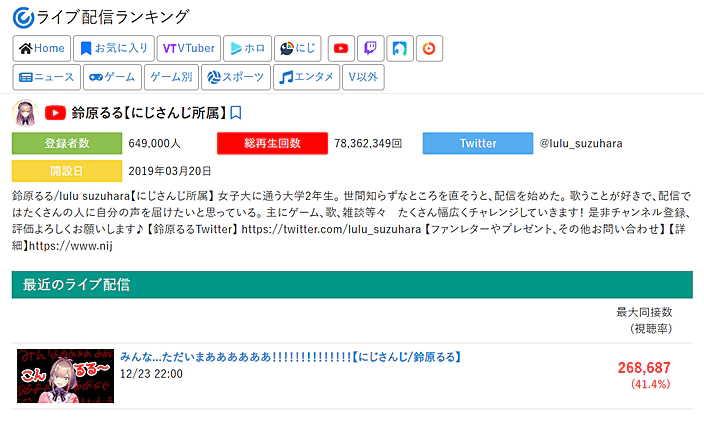Click the 鈴原るる channel avatar
704x422 pixels.
tap(25, 113)
